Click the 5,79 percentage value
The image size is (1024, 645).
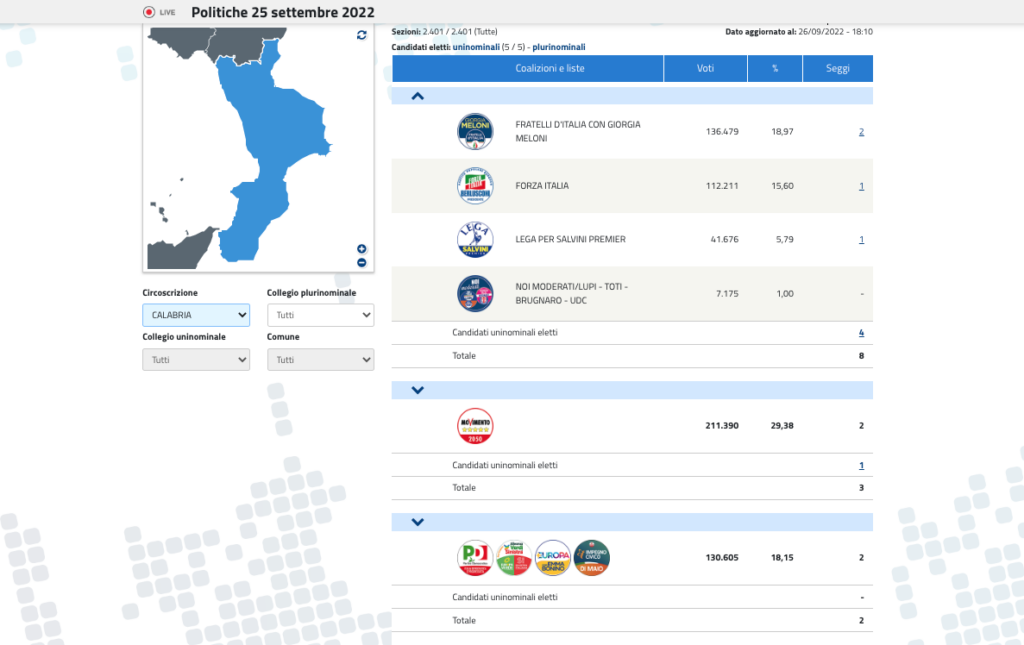785,240
